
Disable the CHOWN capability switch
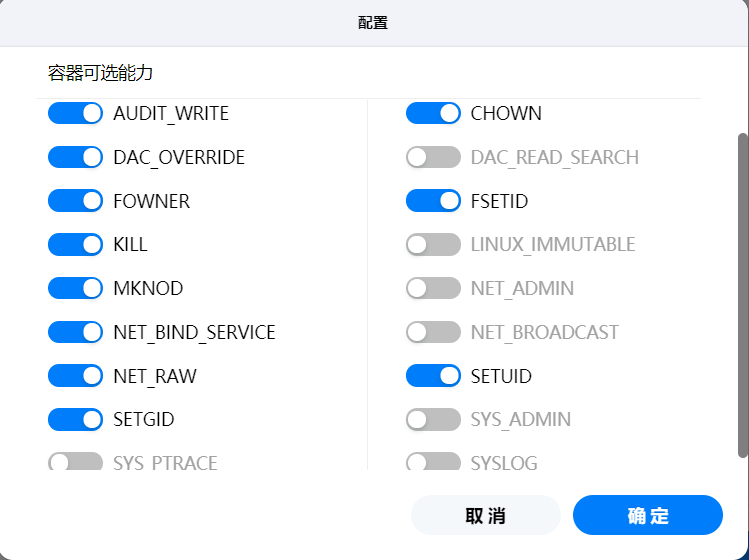(x=433, y=113)
